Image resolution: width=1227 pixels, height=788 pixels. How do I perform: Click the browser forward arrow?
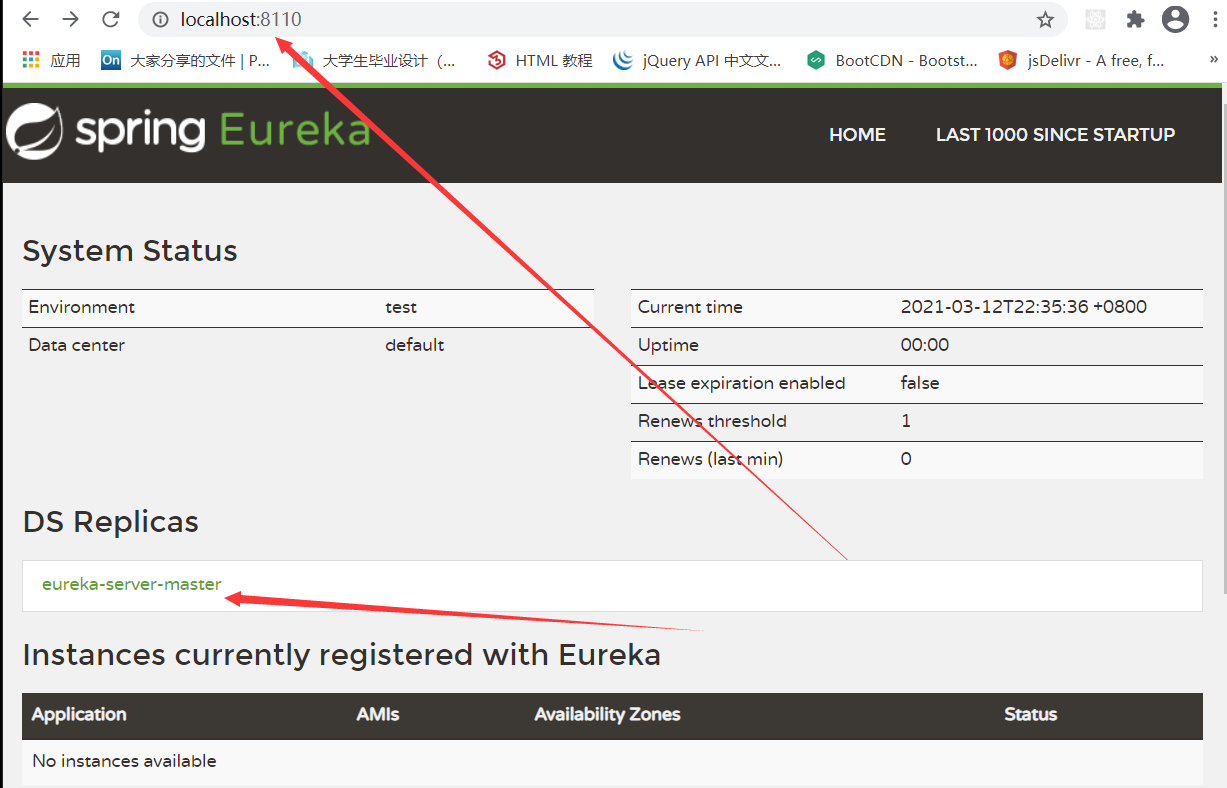pyautogui.click(x=70, y=19)
